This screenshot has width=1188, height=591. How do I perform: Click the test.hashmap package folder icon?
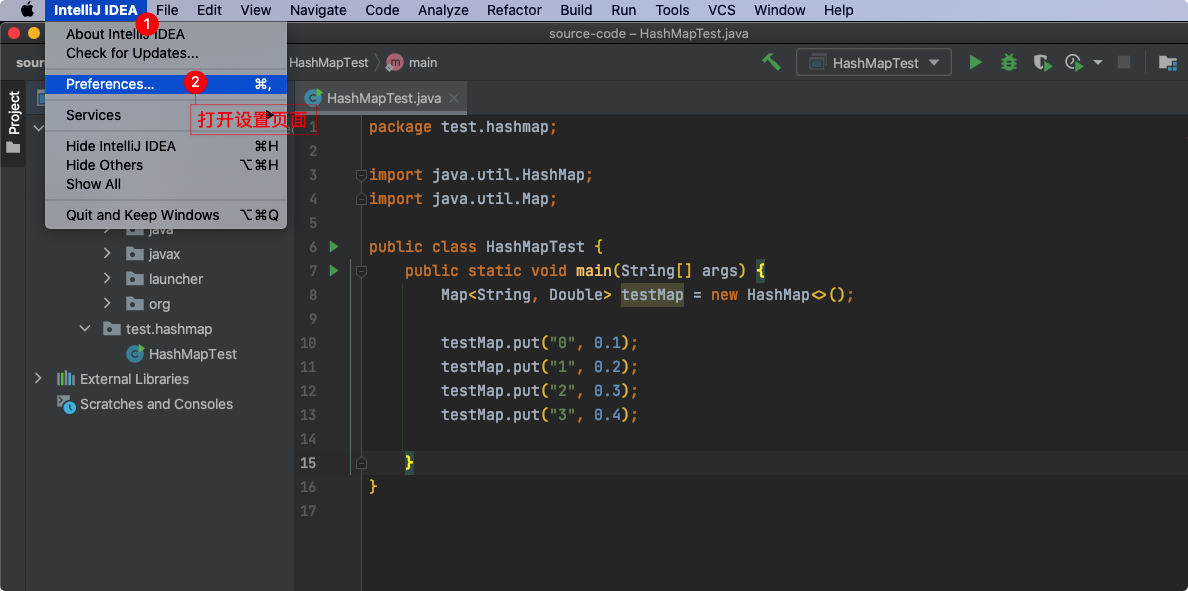coord(111,329)
